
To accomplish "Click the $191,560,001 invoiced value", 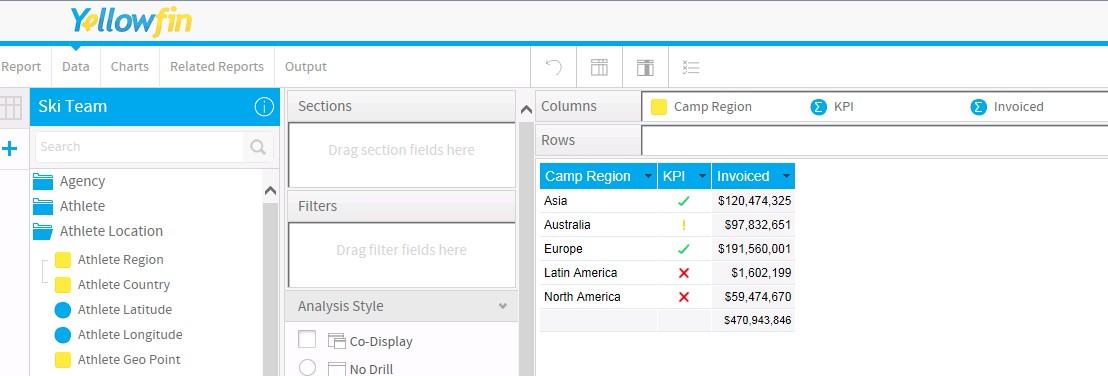I will (x=754, y=249).
